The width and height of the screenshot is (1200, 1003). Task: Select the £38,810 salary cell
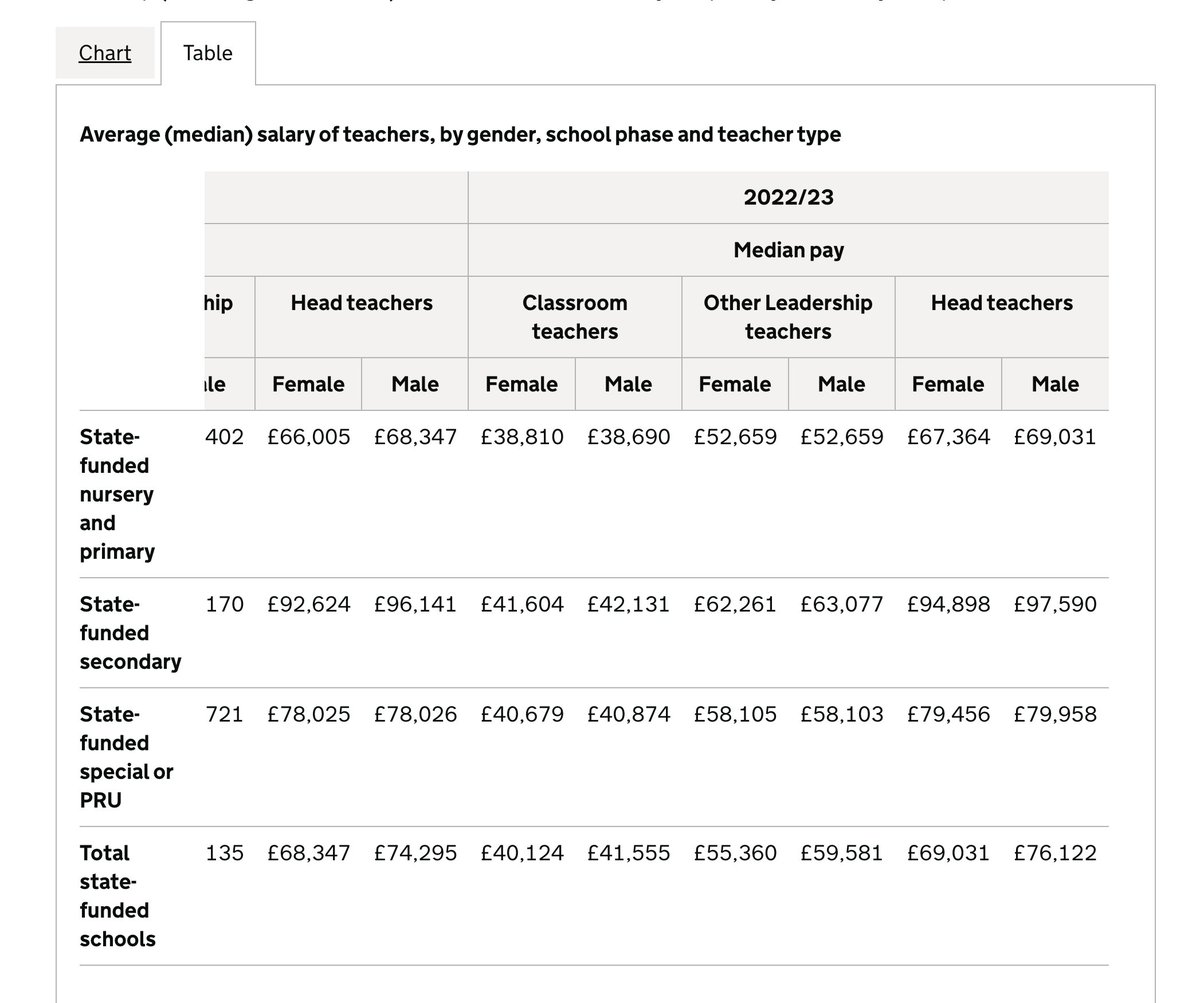(x=521, y=436)
